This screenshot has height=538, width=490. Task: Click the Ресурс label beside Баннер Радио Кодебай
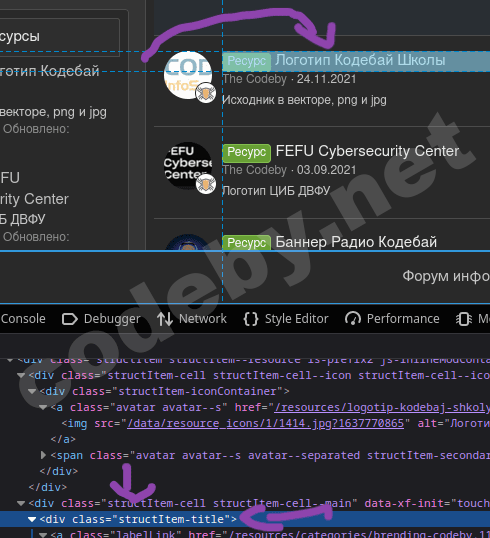coord(247,243)
